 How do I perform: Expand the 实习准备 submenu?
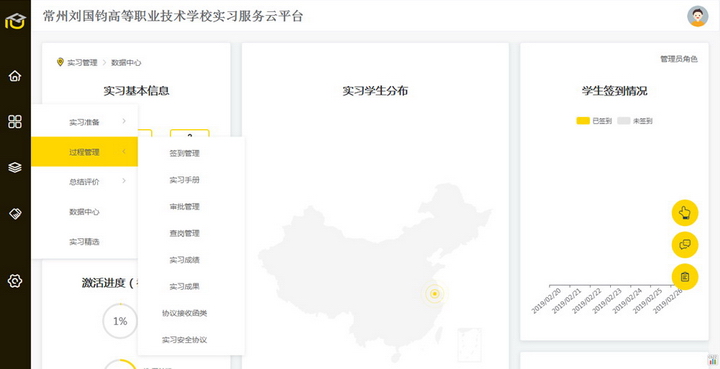(x=84, y=122)
